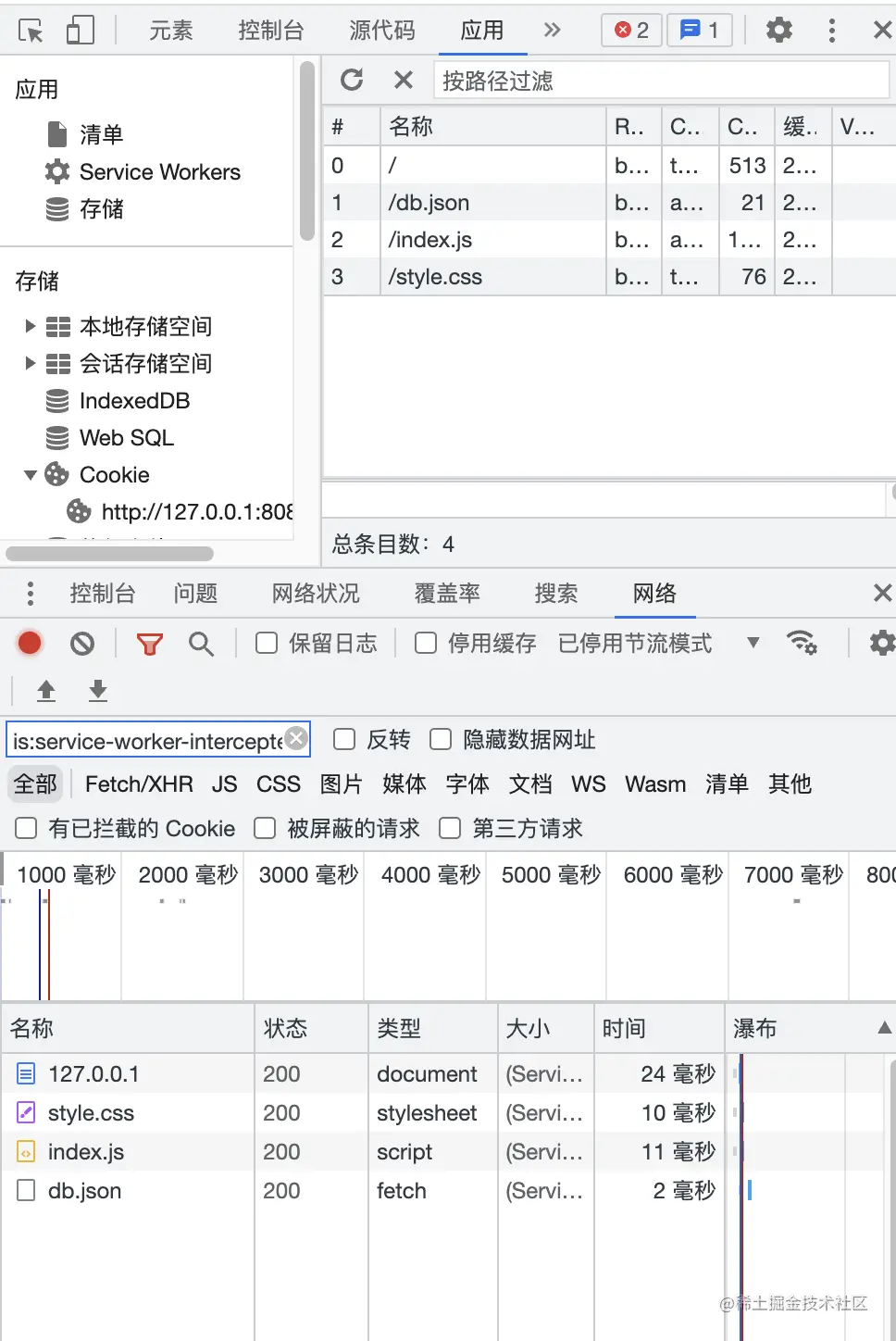Toggle the network filter funnel icon

tap(149, 644)
